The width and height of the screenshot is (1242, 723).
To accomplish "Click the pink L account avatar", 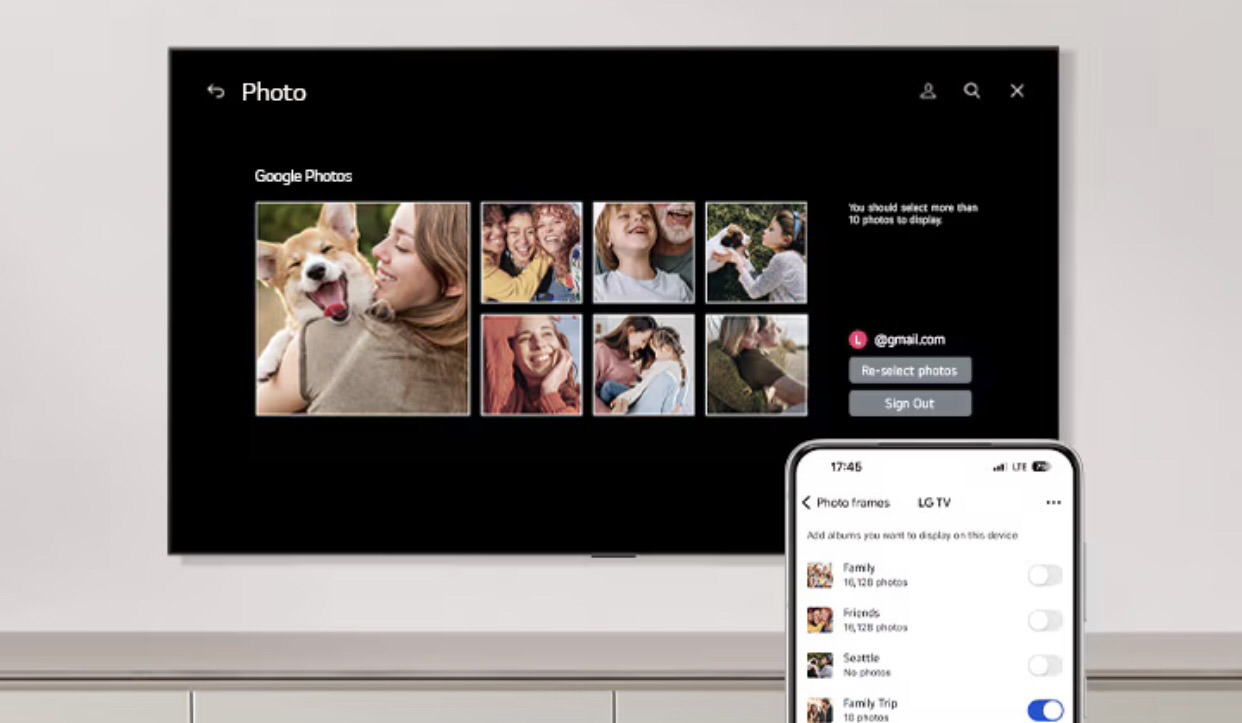I will pyautogui.click(x=857, y=340).
